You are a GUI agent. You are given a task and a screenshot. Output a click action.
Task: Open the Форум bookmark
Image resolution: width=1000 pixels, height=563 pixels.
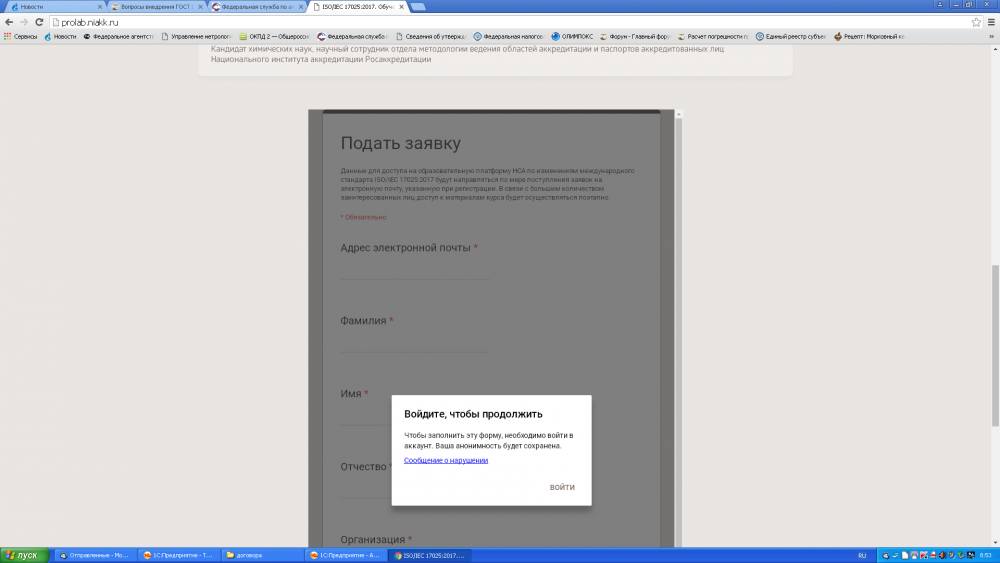pos(635,36)
